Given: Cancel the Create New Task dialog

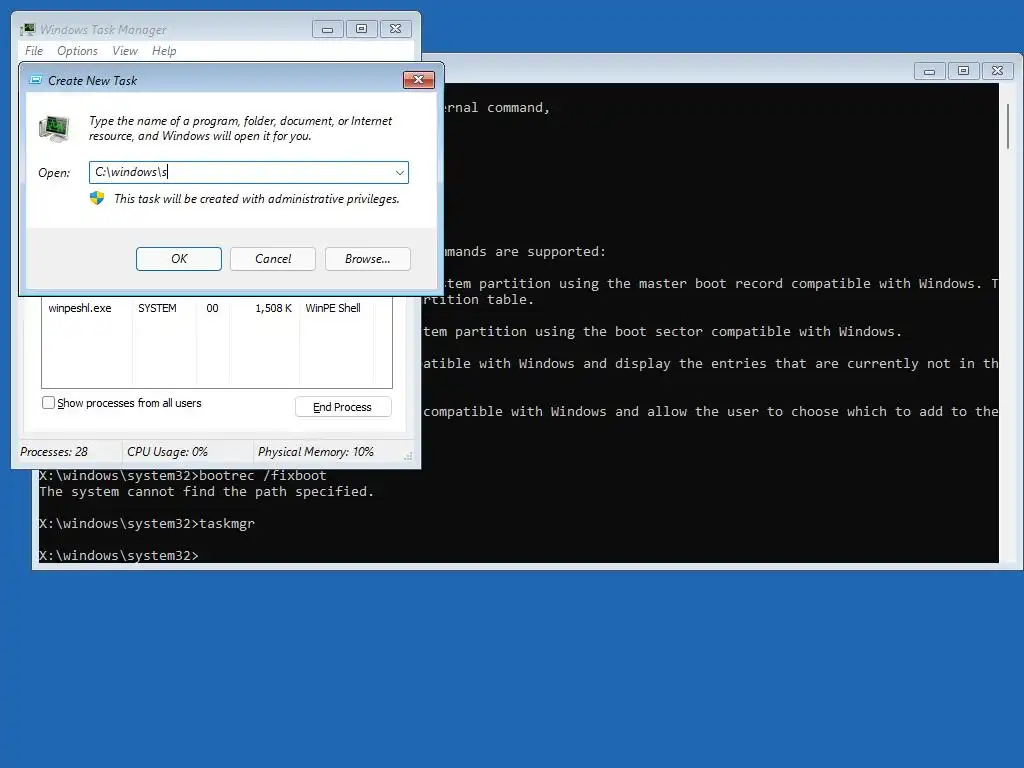Looking at the screenshot, I should (x=273, y=259).
